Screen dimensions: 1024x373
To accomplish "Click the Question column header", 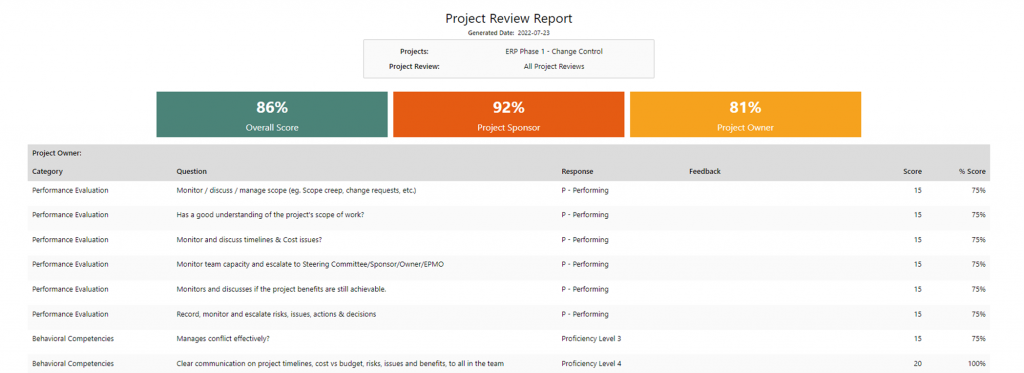I will 191,172.
